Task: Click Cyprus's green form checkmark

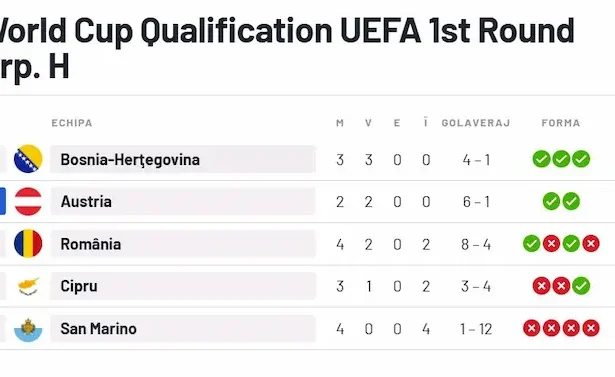Action: click(x=581, y=286)
